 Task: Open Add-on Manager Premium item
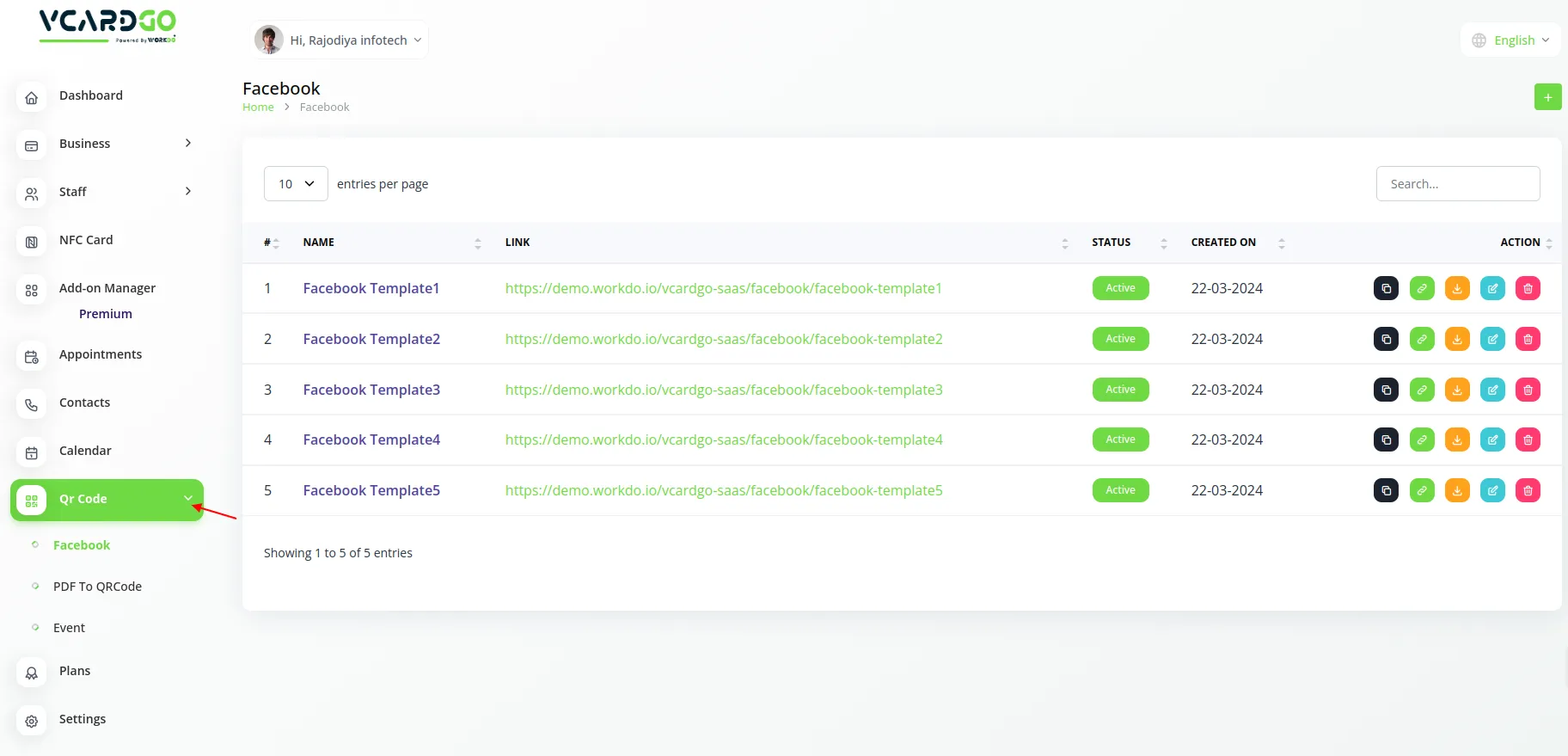[x=107, y=300]
